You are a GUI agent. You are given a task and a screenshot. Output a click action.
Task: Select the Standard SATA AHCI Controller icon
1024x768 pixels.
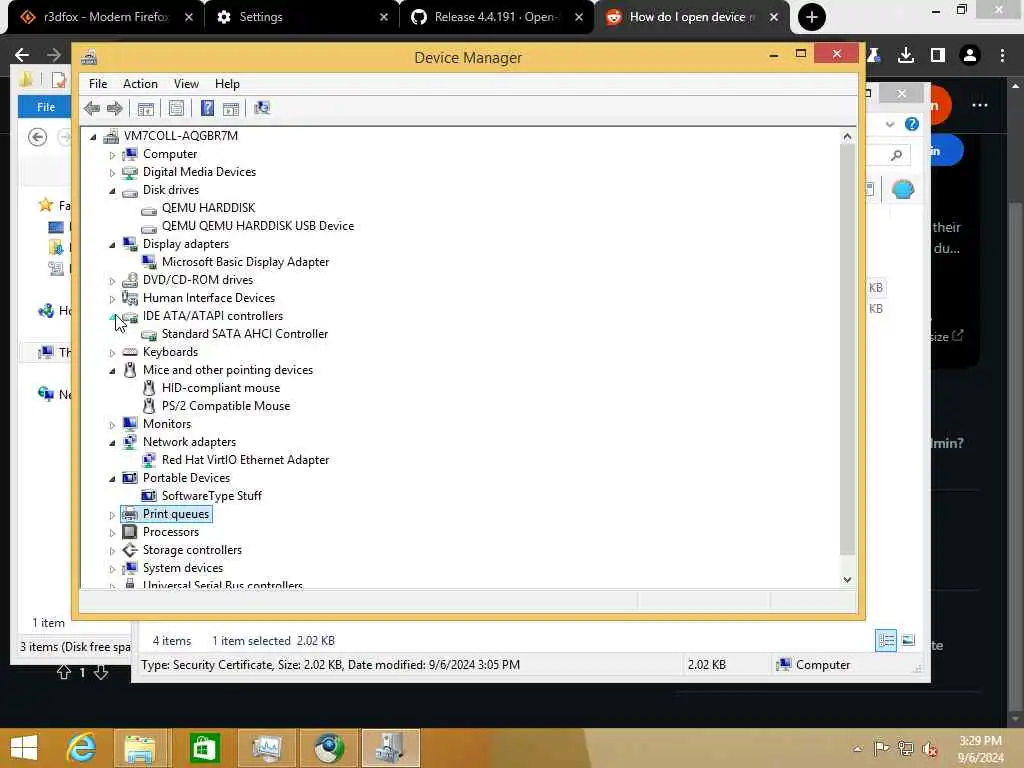(149, 334)
